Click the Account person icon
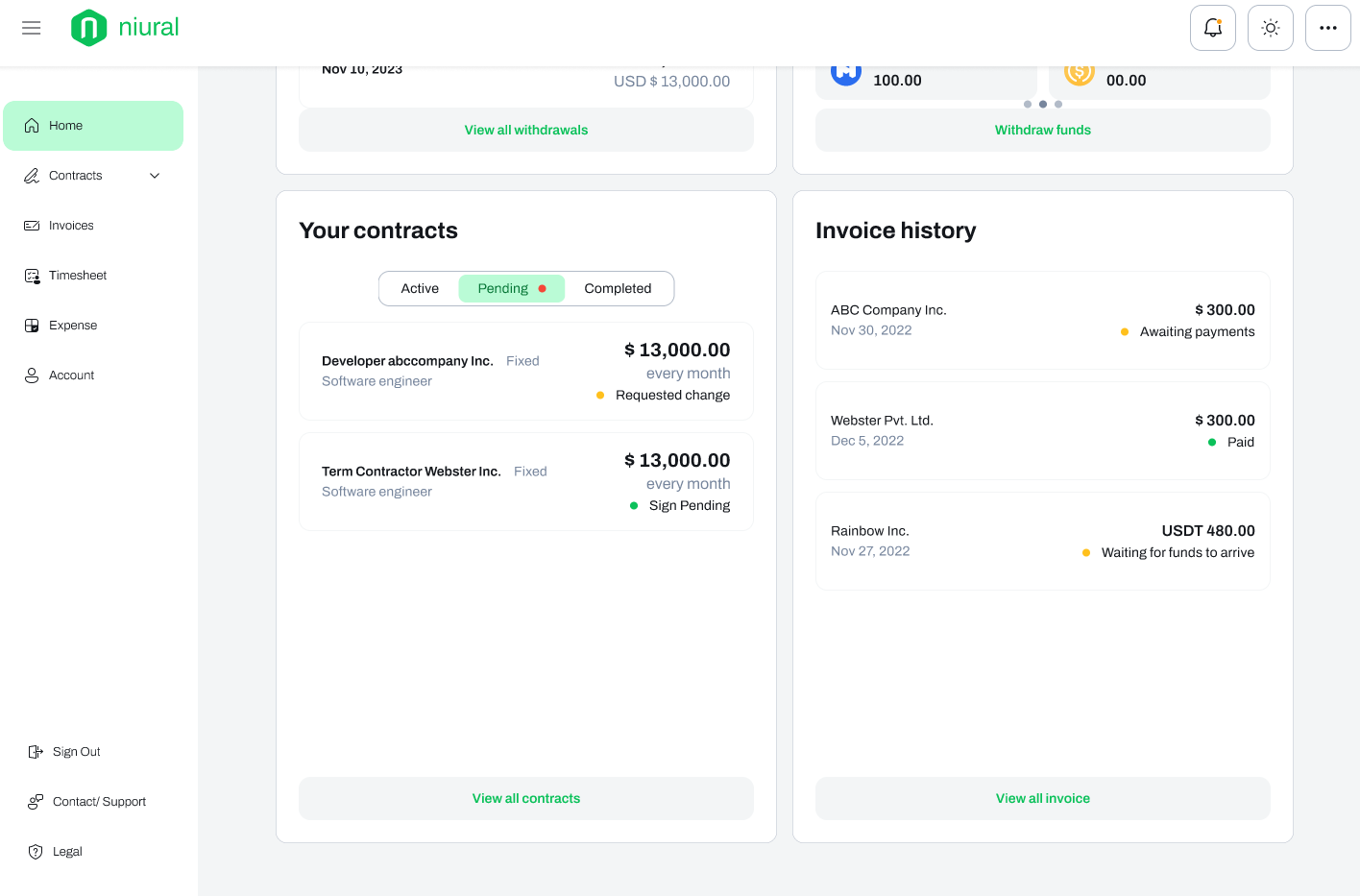This screenshot has width=1360, height=896. click(32, 375)
